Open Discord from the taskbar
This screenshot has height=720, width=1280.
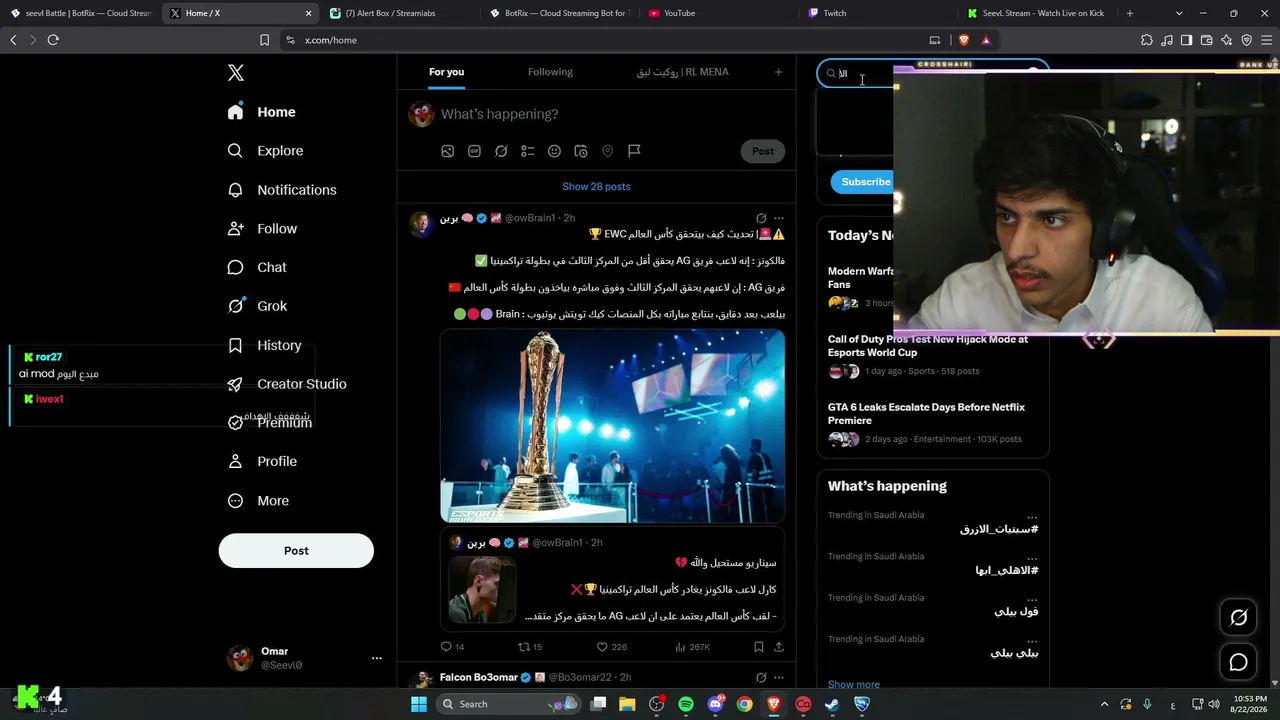(715, 704)
